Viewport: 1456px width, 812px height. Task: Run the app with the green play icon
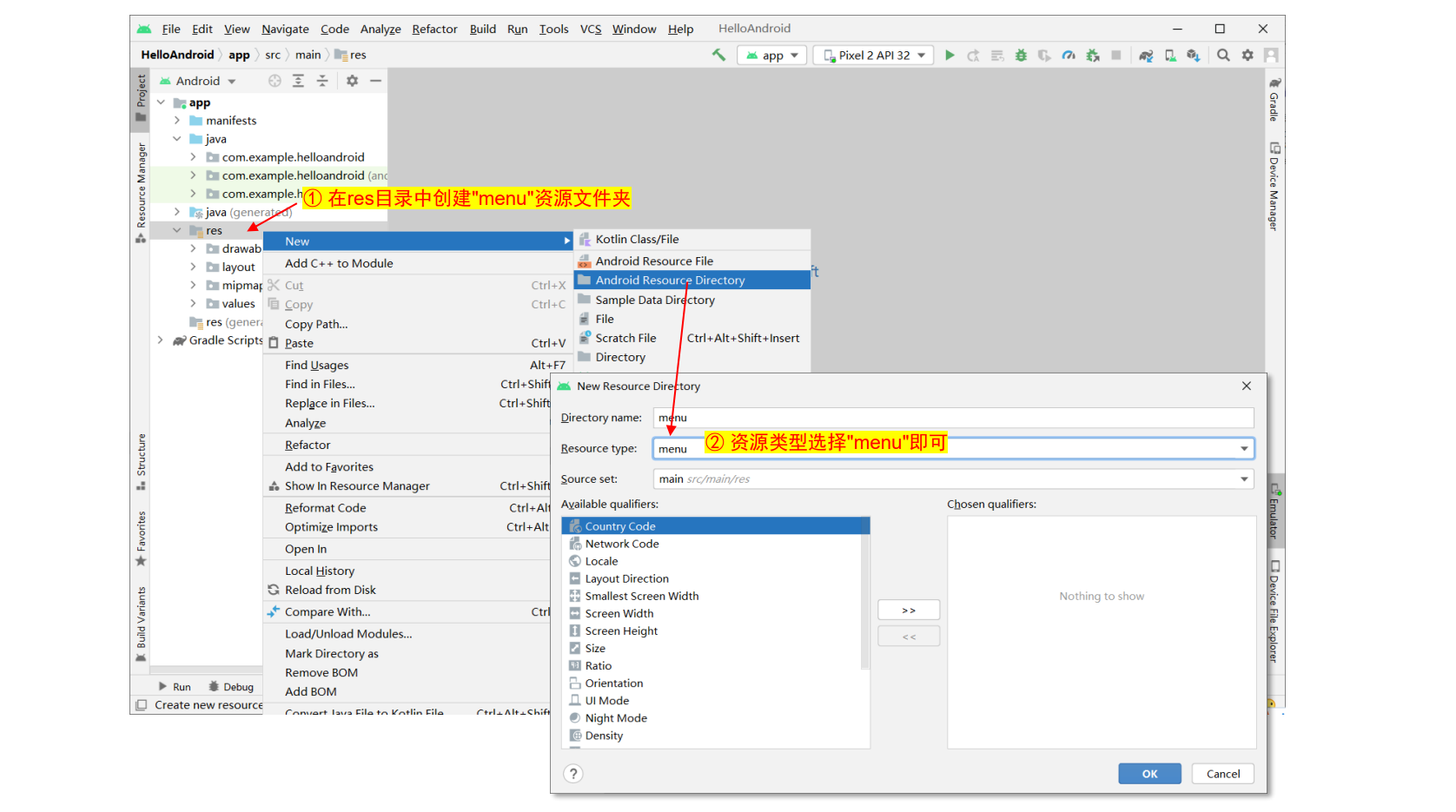point(950,55)
